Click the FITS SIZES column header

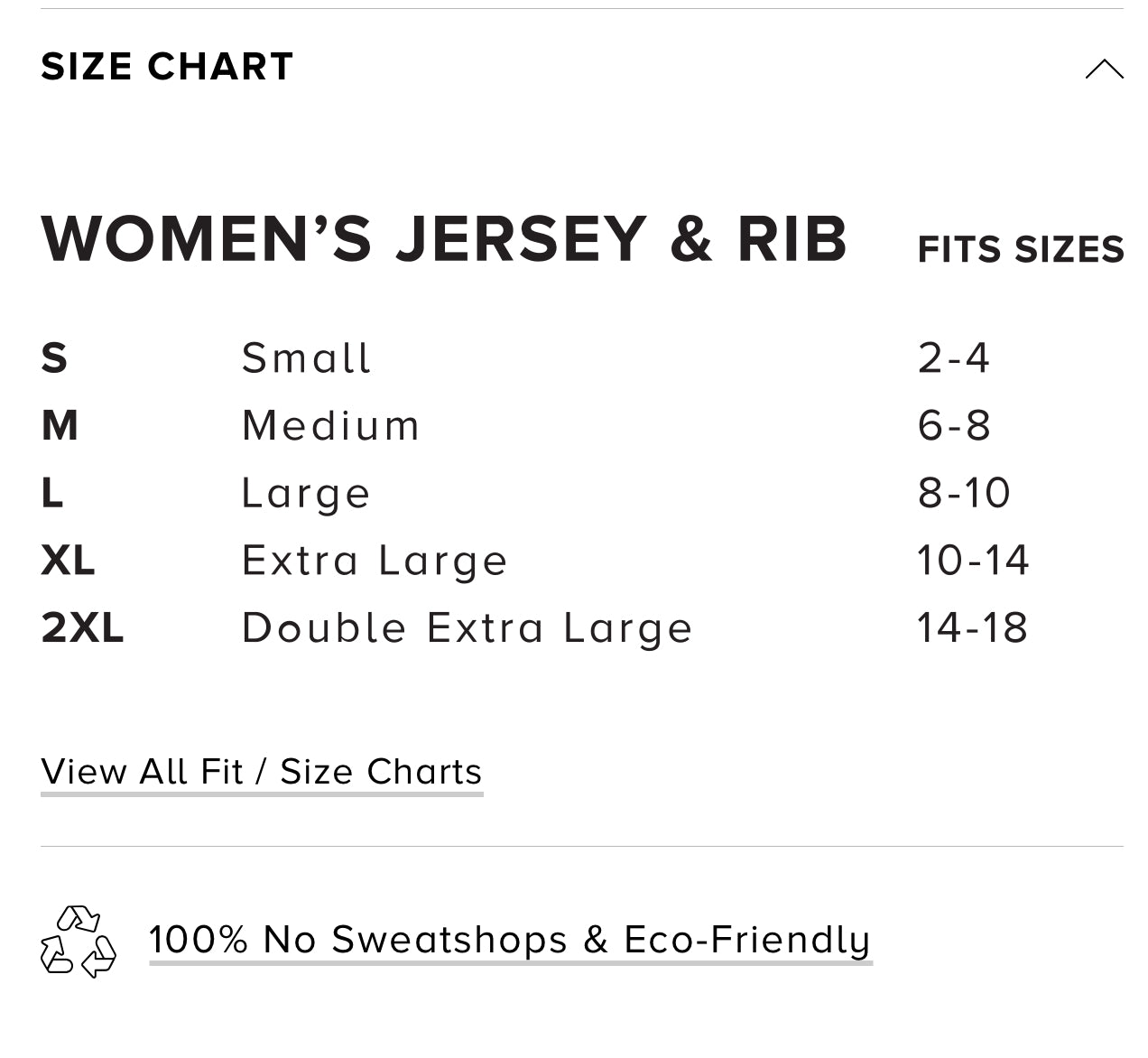pyautogui.click(x=1021, y=250)
